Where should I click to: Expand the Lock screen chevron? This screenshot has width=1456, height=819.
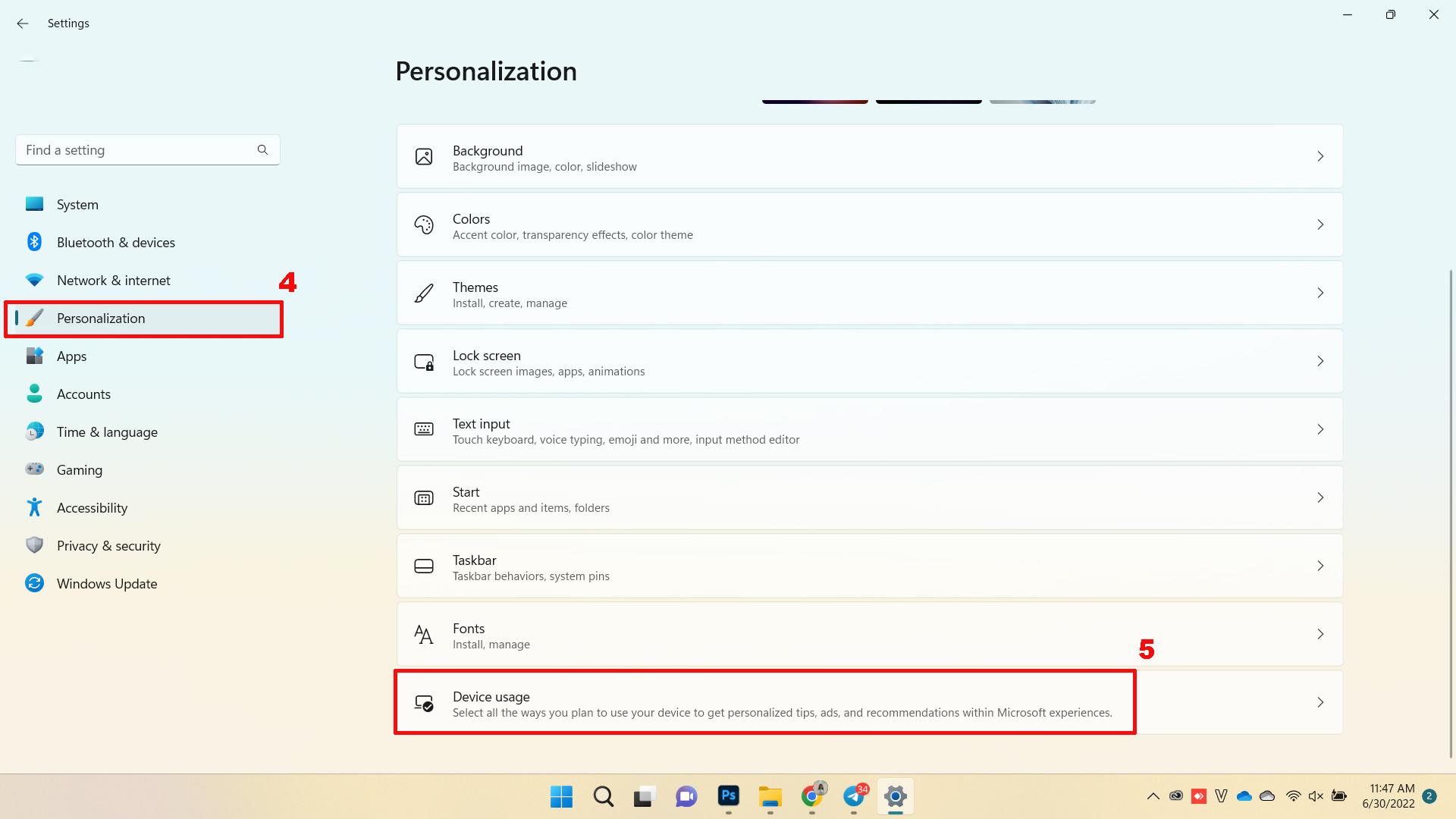1320,362
